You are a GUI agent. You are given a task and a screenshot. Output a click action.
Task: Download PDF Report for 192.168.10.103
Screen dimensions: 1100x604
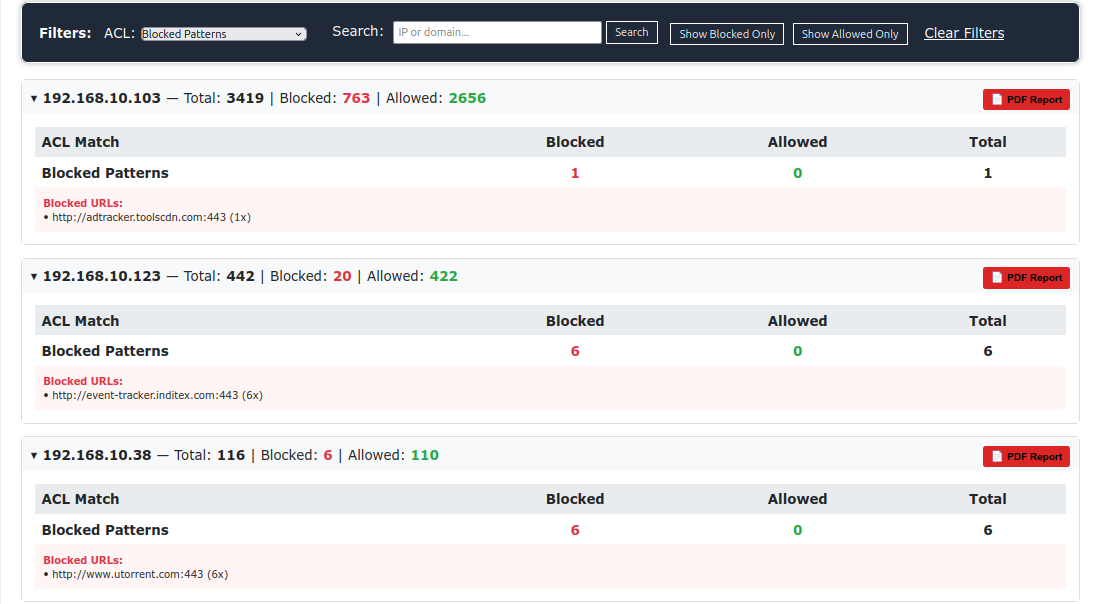tap(1026, 100)
